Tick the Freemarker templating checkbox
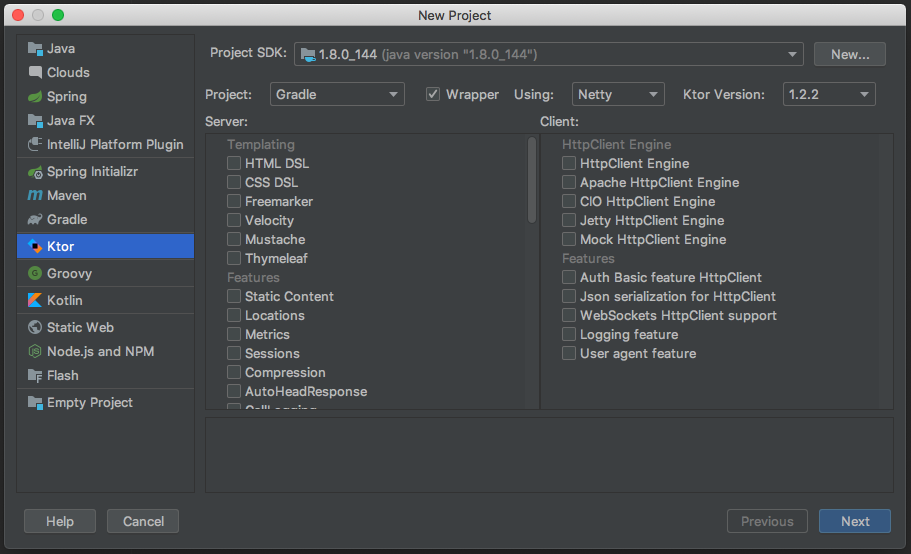911x554 pixels. (234, 202)
